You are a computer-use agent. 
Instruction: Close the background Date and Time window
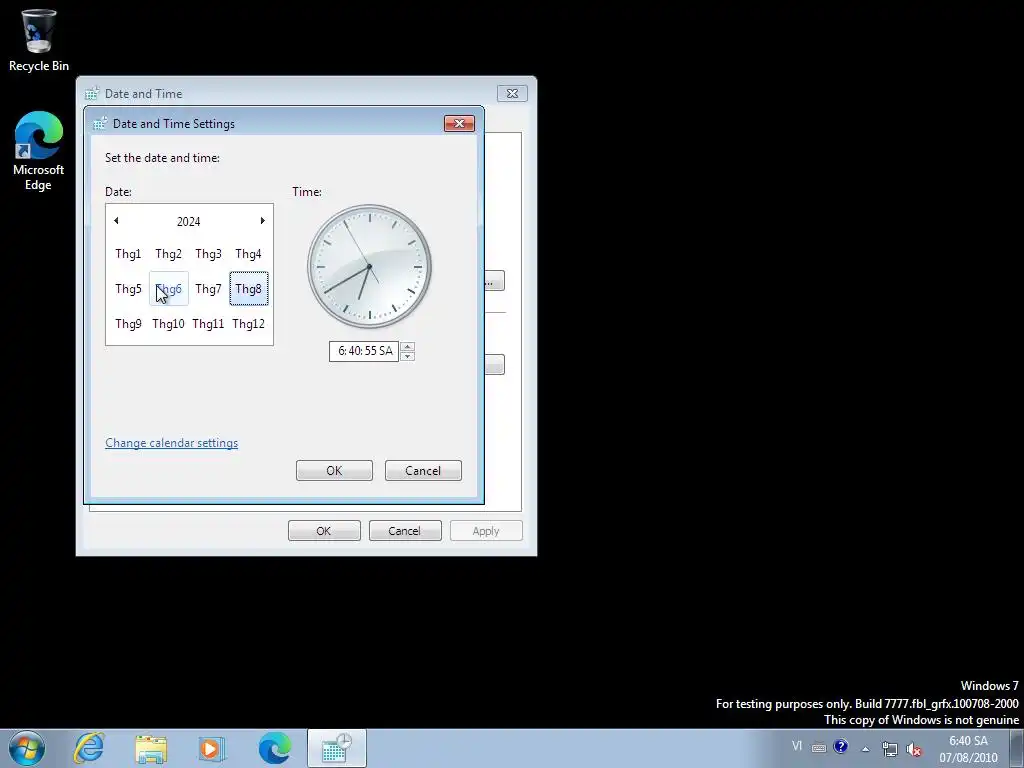513,93
